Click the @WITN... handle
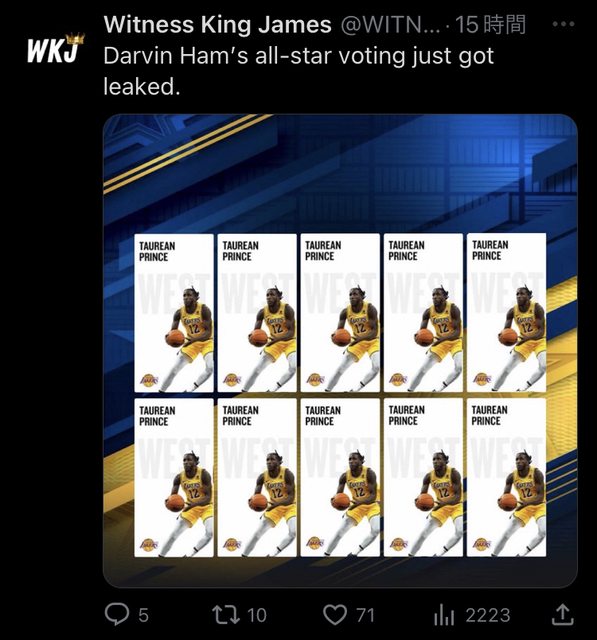597x640 pixels. [390, 25]
